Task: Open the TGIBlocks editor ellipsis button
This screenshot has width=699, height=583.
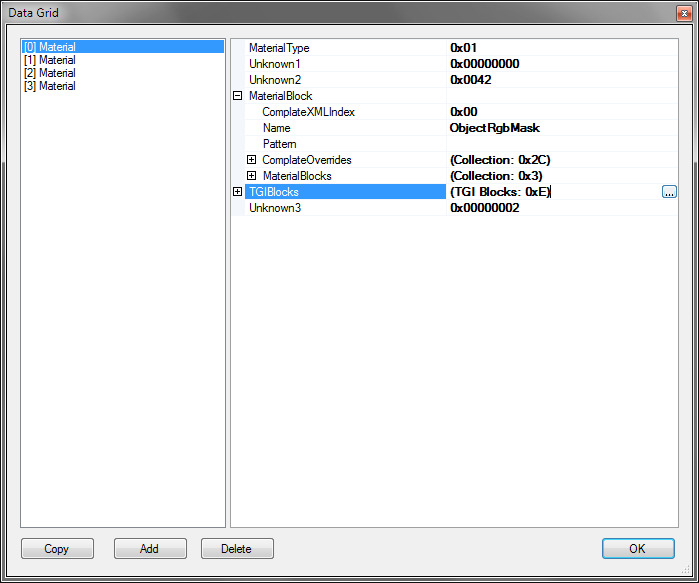Action: (x=669, y=192)
